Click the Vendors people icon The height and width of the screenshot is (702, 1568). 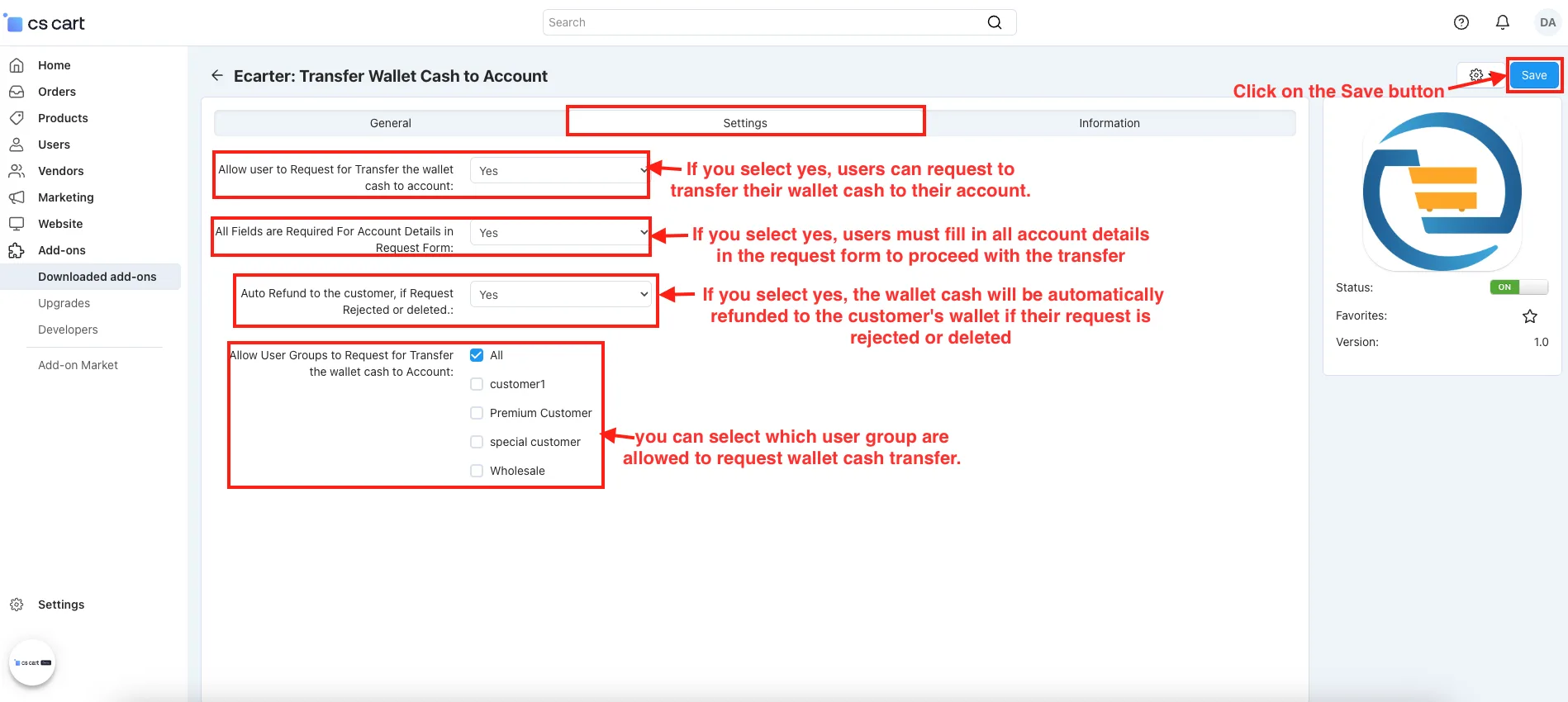(17, 171)
